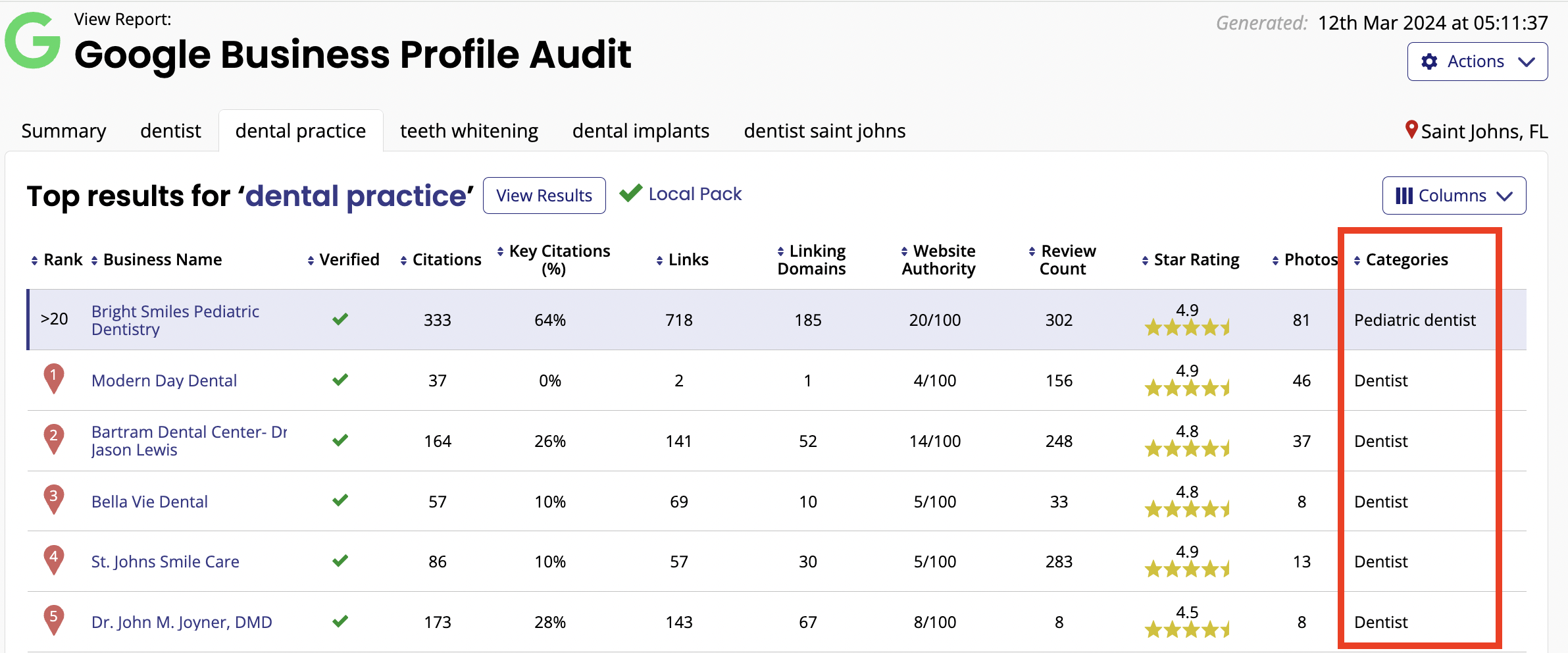Screen dimensions: 1568x653
Task: Click rank 1 map pin marker
Action: coord(53,379)
